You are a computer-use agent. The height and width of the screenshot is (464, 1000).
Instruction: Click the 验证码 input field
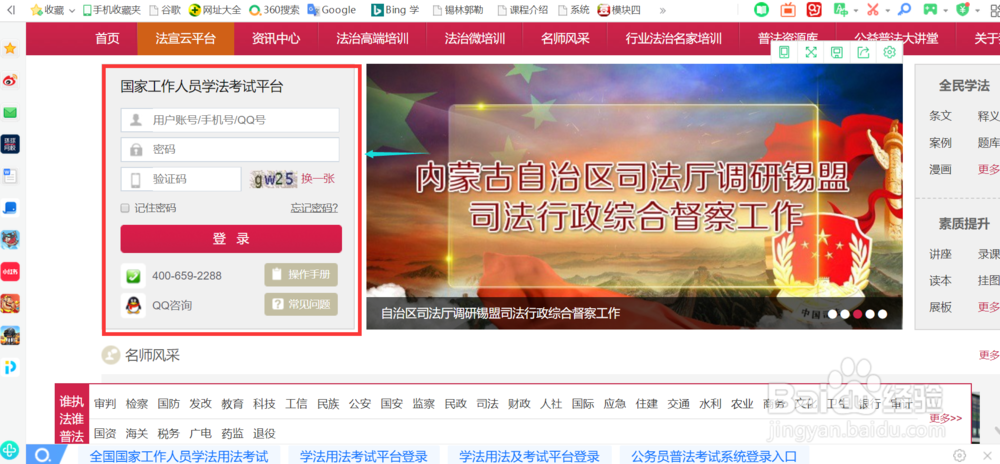pos(181,179)
